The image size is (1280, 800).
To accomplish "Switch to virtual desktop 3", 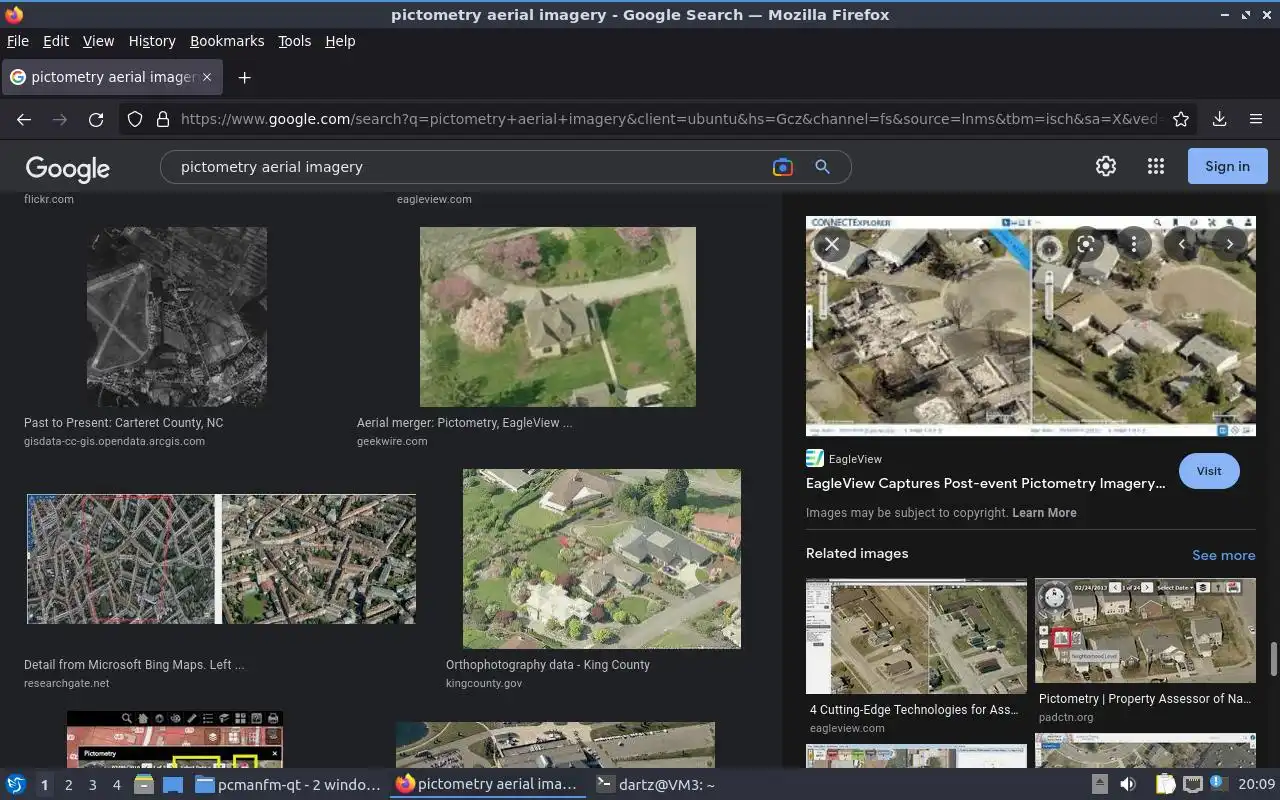I will (92, 785).
